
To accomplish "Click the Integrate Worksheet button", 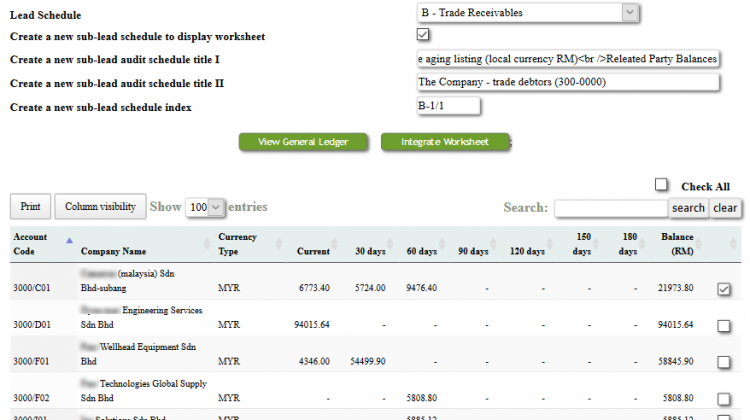I will (445, 142).
